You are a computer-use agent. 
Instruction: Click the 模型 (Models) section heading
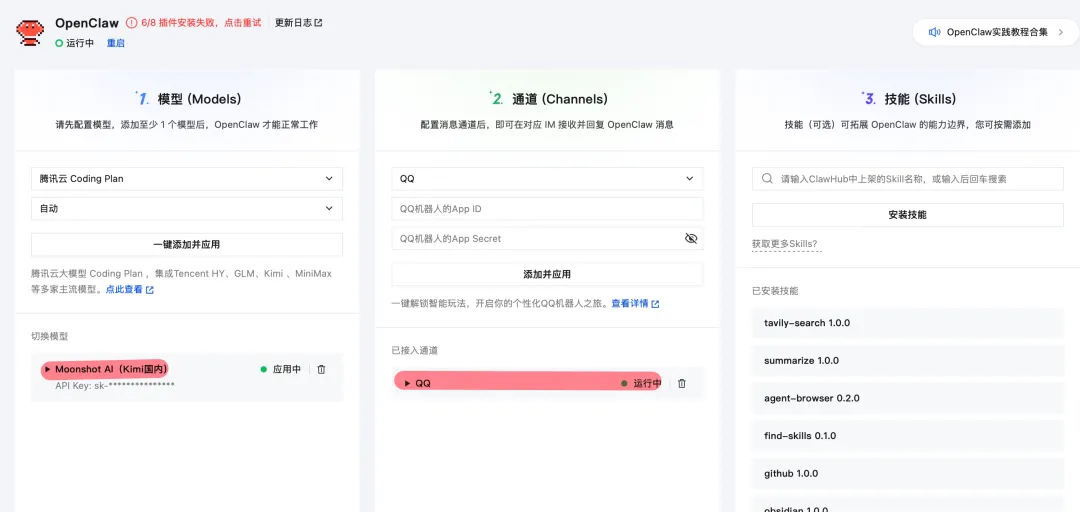[200, 99]
